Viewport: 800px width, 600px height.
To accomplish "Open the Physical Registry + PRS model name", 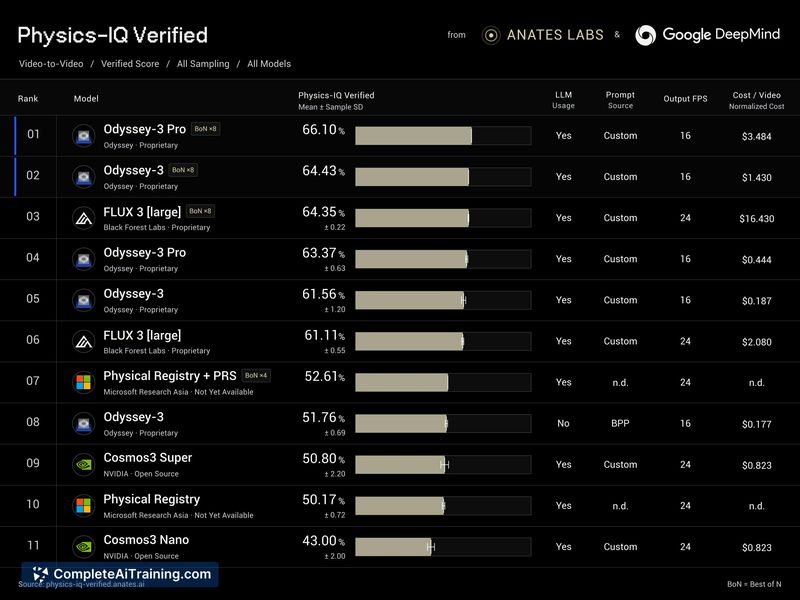I will [x=170, y=376].
